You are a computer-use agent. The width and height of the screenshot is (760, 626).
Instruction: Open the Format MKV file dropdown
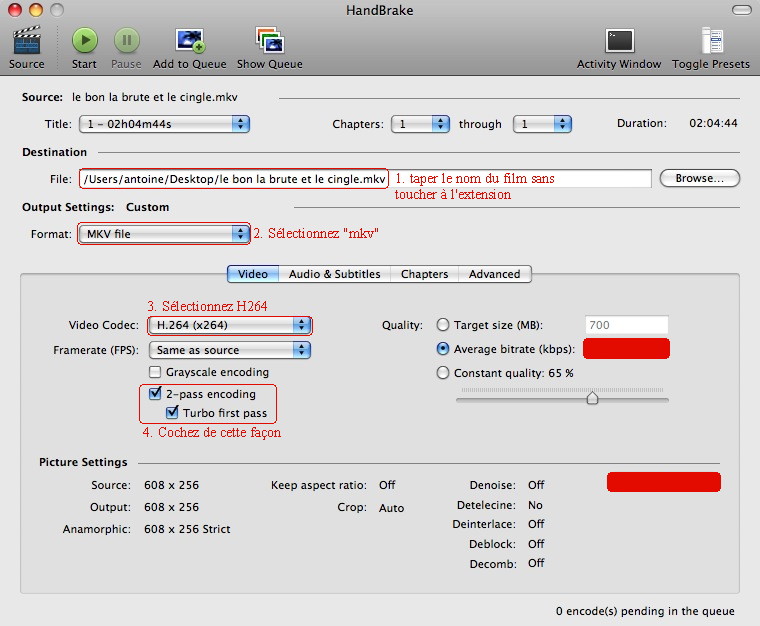[164, 234]
